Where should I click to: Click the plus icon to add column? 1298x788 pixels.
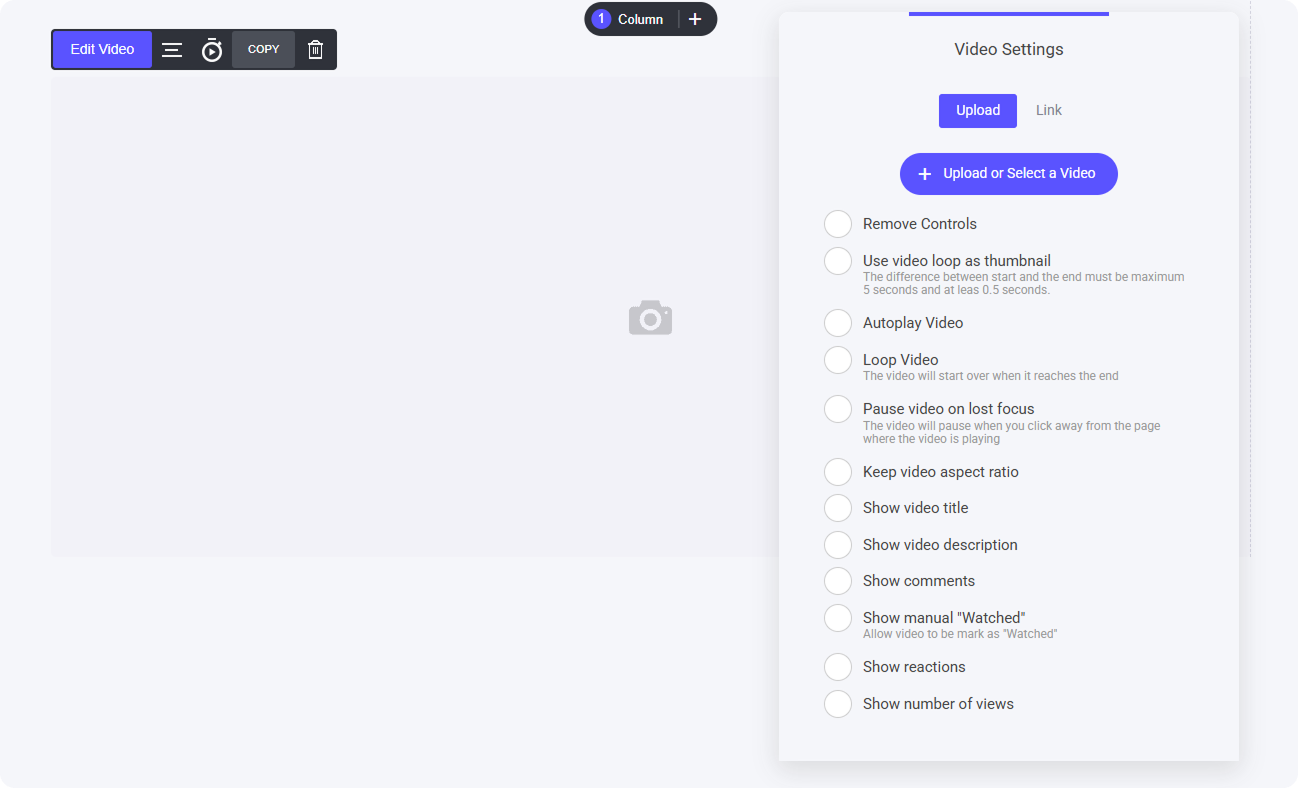695,19
